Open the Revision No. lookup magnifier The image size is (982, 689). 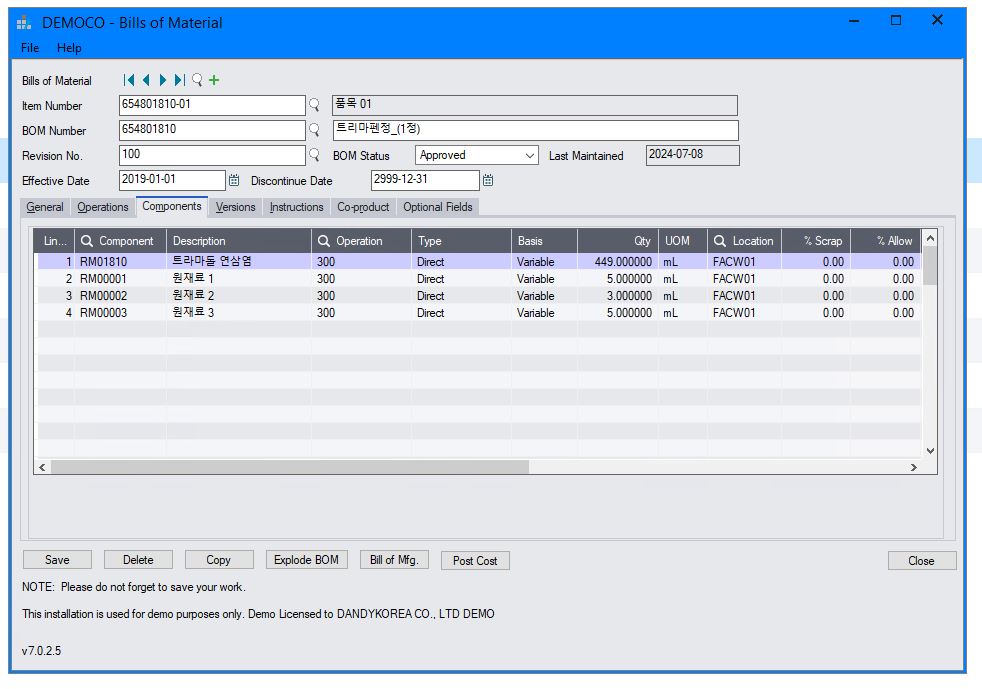point(314,155)
